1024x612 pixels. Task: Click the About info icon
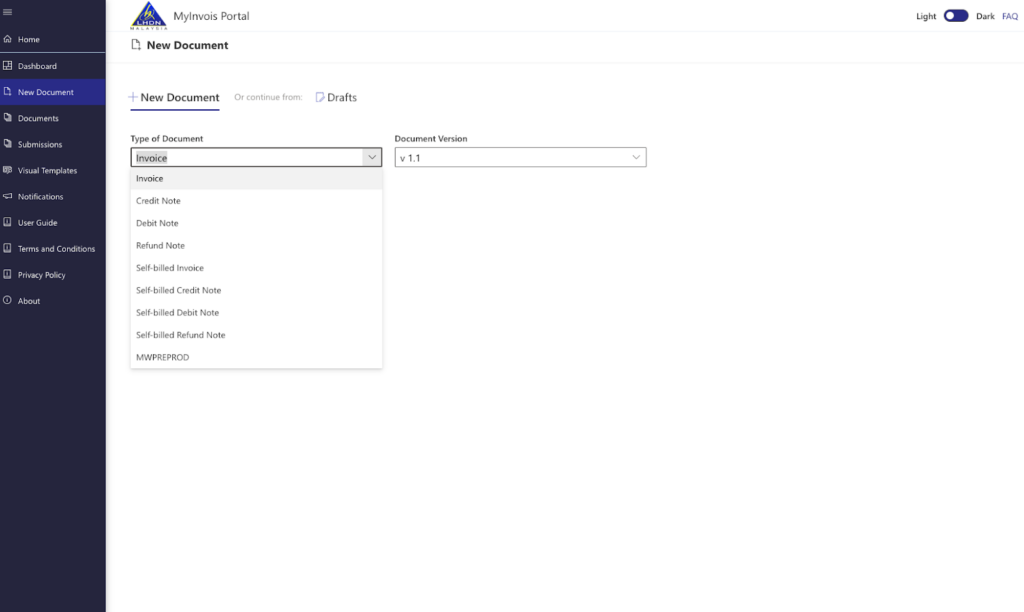(x=8, y=301)
